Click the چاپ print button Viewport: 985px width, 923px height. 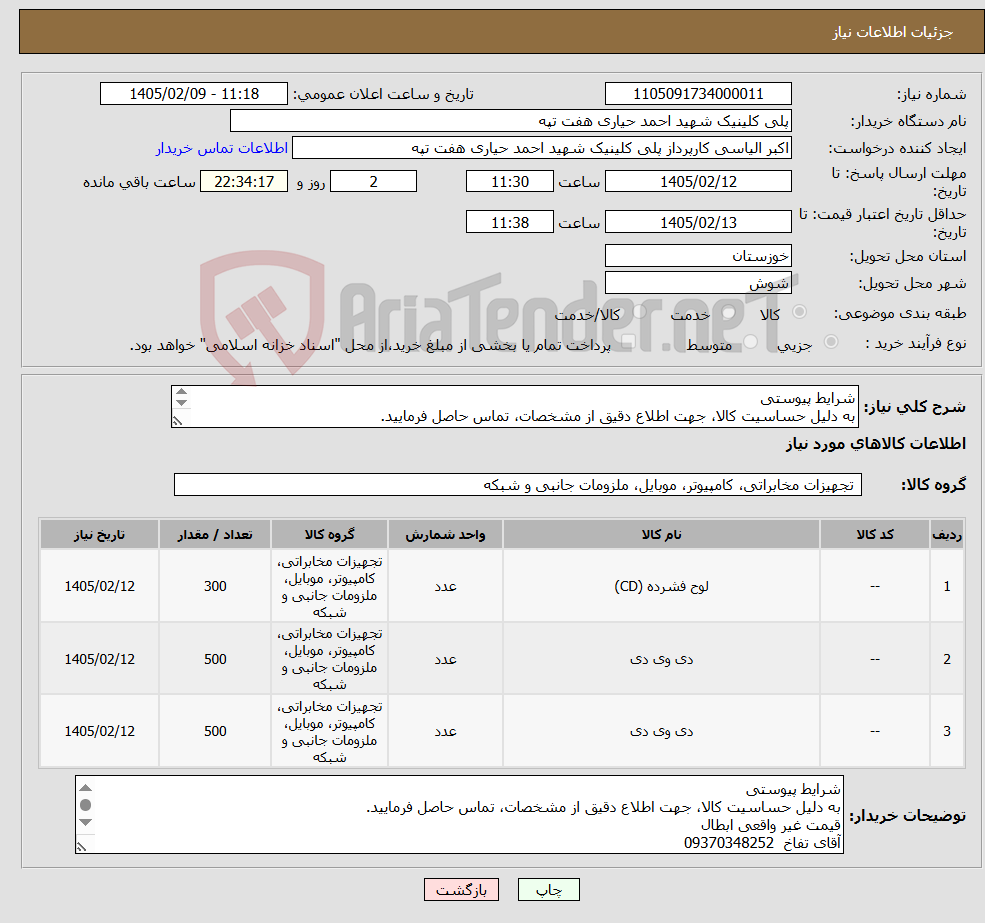(x=548, y=890)
